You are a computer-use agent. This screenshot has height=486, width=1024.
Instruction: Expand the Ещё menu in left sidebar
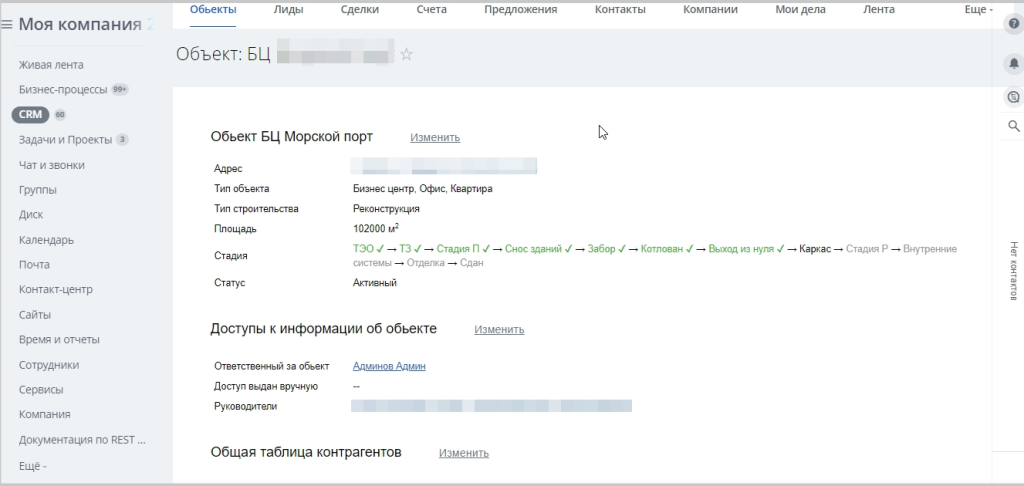click(x=33, y=466)
